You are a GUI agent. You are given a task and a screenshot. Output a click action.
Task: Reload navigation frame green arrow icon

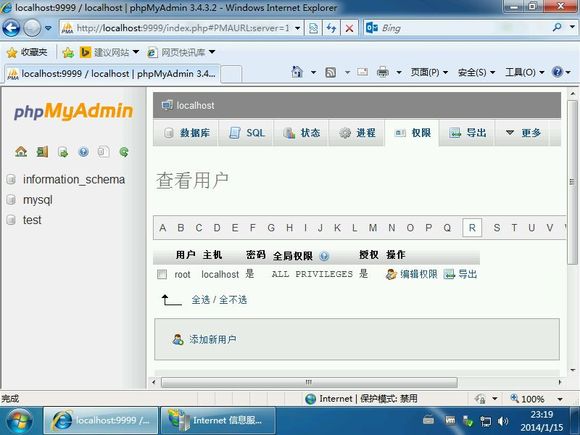124,152
